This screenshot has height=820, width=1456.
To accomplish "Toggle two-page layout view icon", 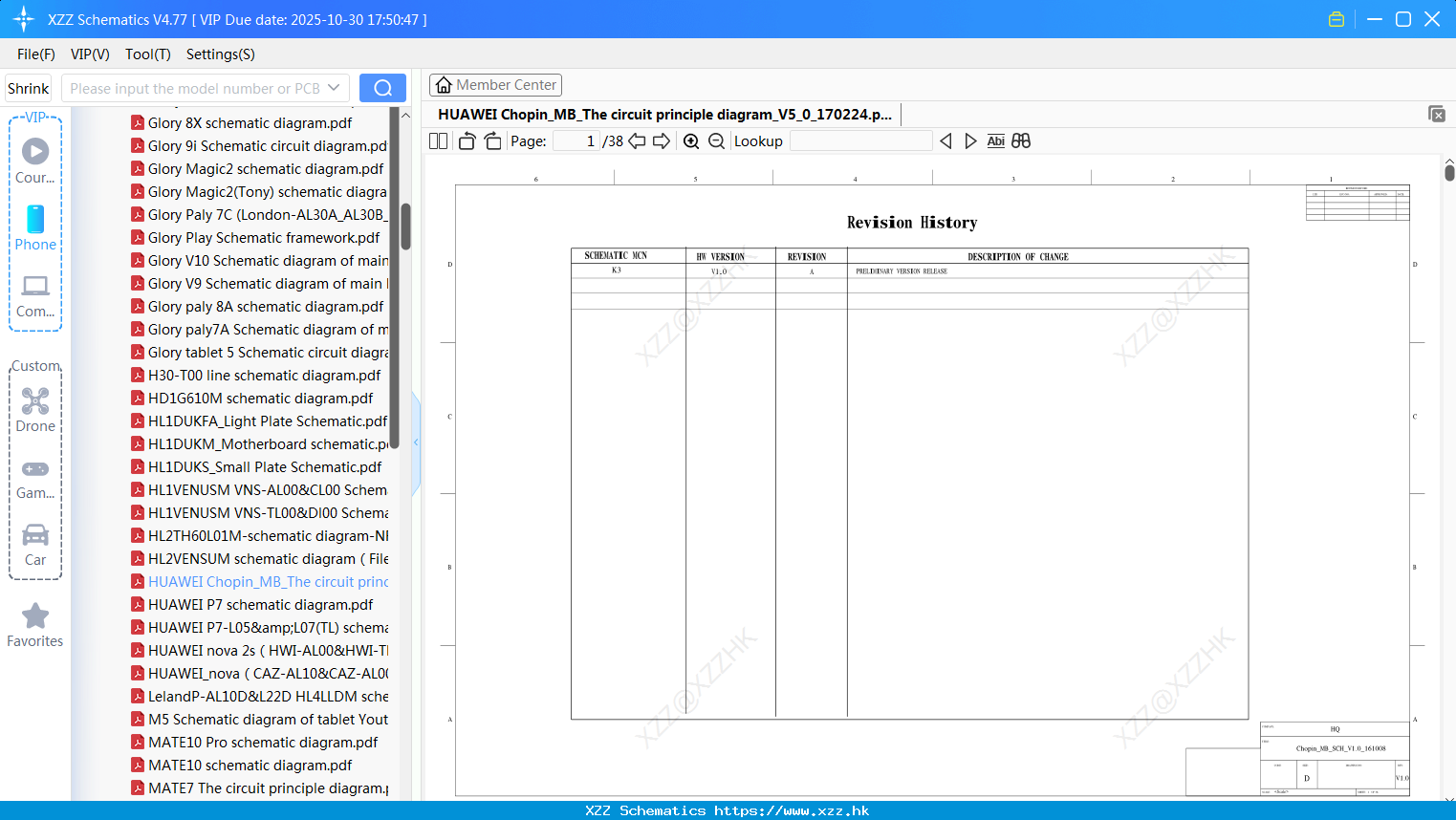I will (439, 140).
